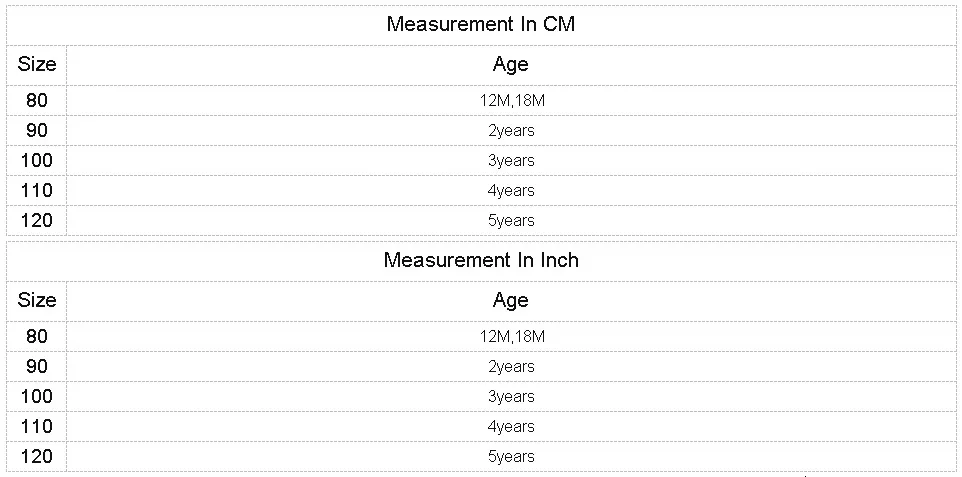Click size 90 cell in CM table
Screen dimensions: 962x477
click(x=37, y=130)
